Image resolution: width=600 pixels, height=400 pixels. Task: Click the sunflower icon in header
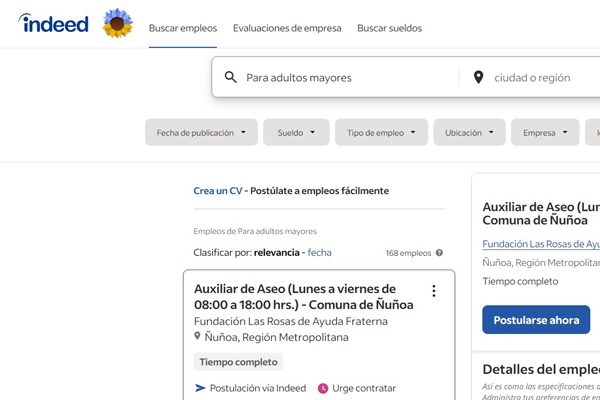pyautogui.click(x=117, y=24)
